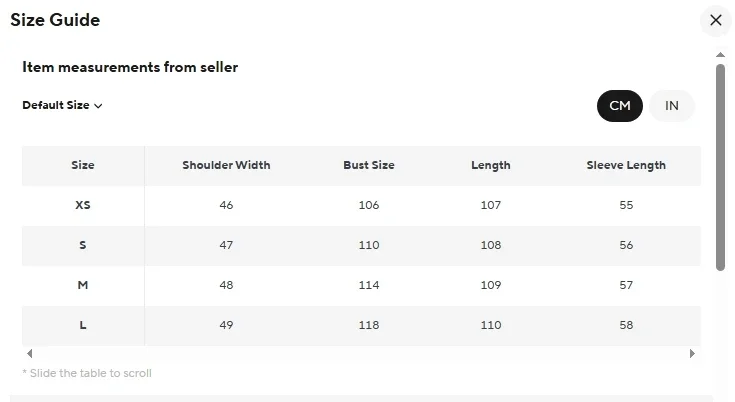The image size is (735, 402).
Task: Click the table's horizontal scrollbar track
Action: tap(360, 353)
